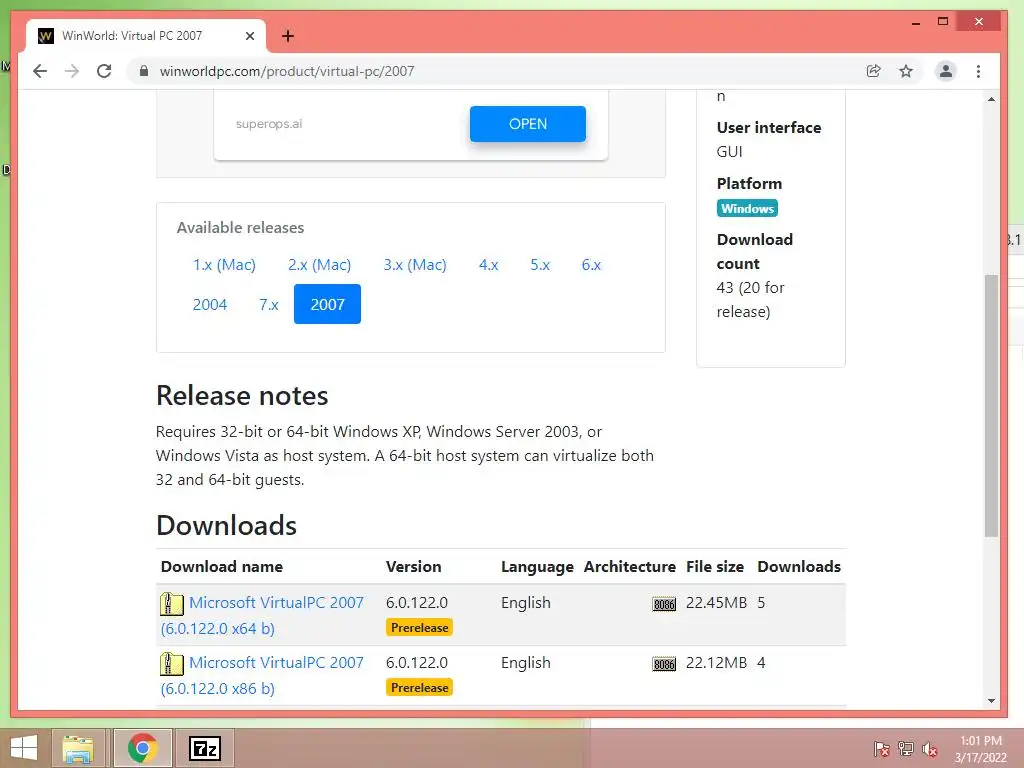1024x768 pixels.
Task: Click the address bar URL
Action: 287,71
